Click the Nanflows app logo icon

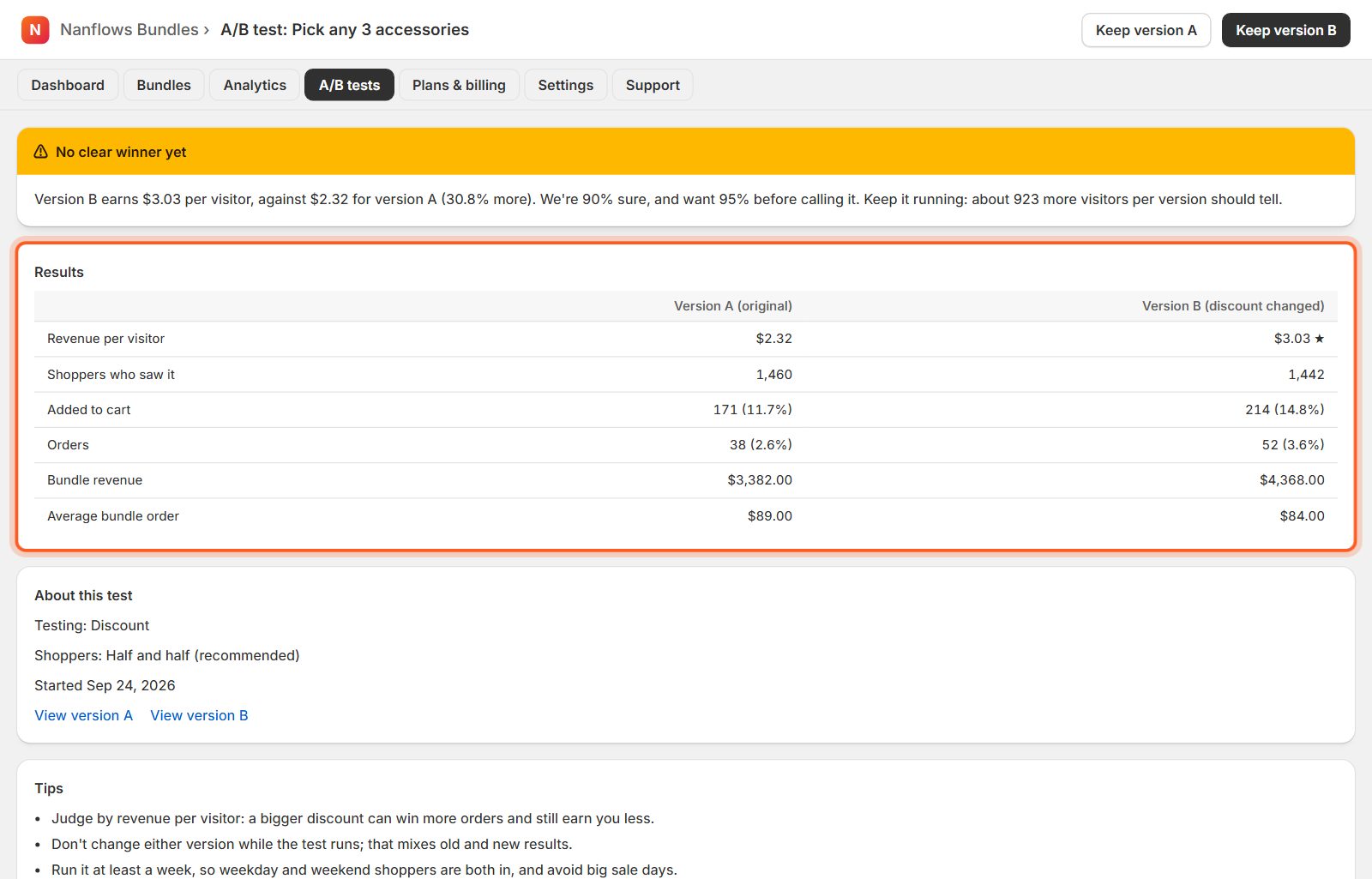(x=35, y=30)
